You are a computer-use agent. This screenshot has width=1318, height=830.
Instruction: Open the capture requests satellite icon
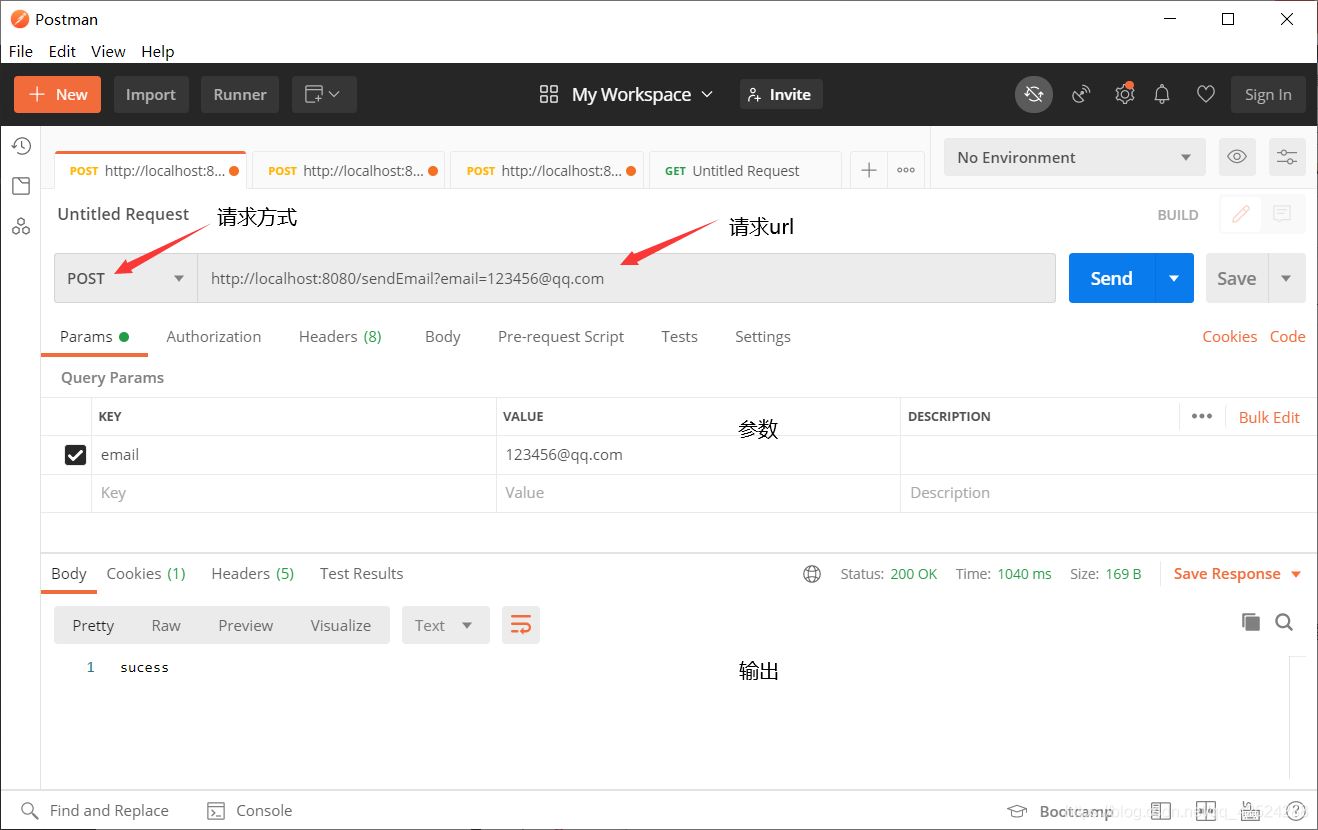(1081, 95)
